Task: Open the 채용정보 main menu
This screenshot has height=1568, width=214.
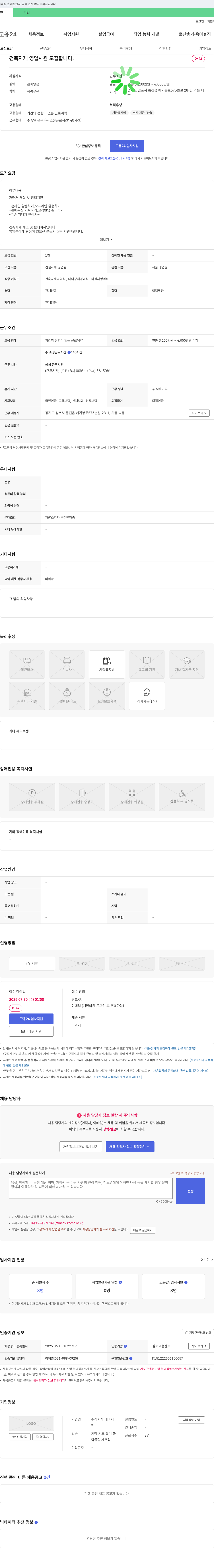Action: pyautogui.click(x=36, y=34)
